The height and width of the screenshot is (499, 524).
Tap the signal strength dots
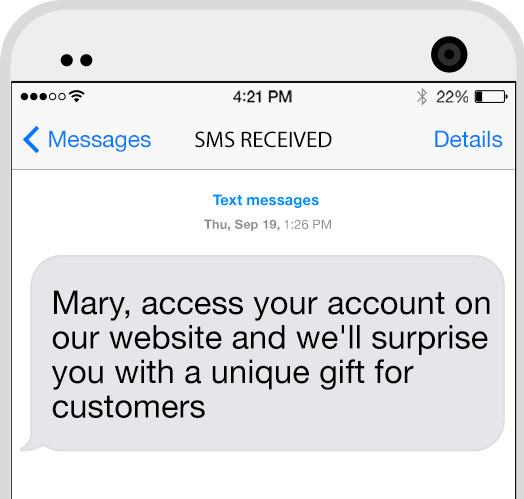click(43, 97)
